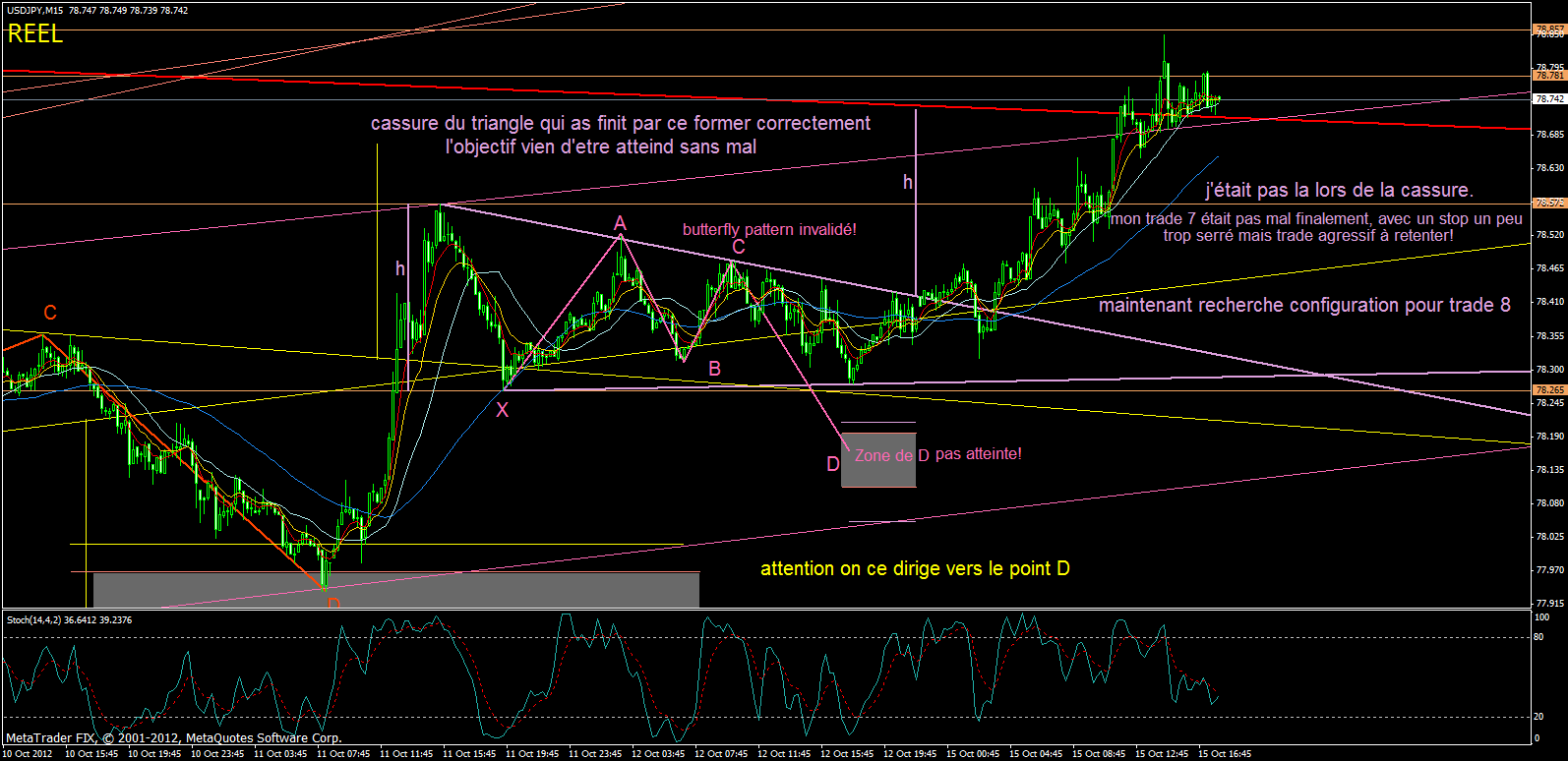Select the 78.135 price axis value
This screenshot has width=1568, height=761.
tap(1549, 469)
